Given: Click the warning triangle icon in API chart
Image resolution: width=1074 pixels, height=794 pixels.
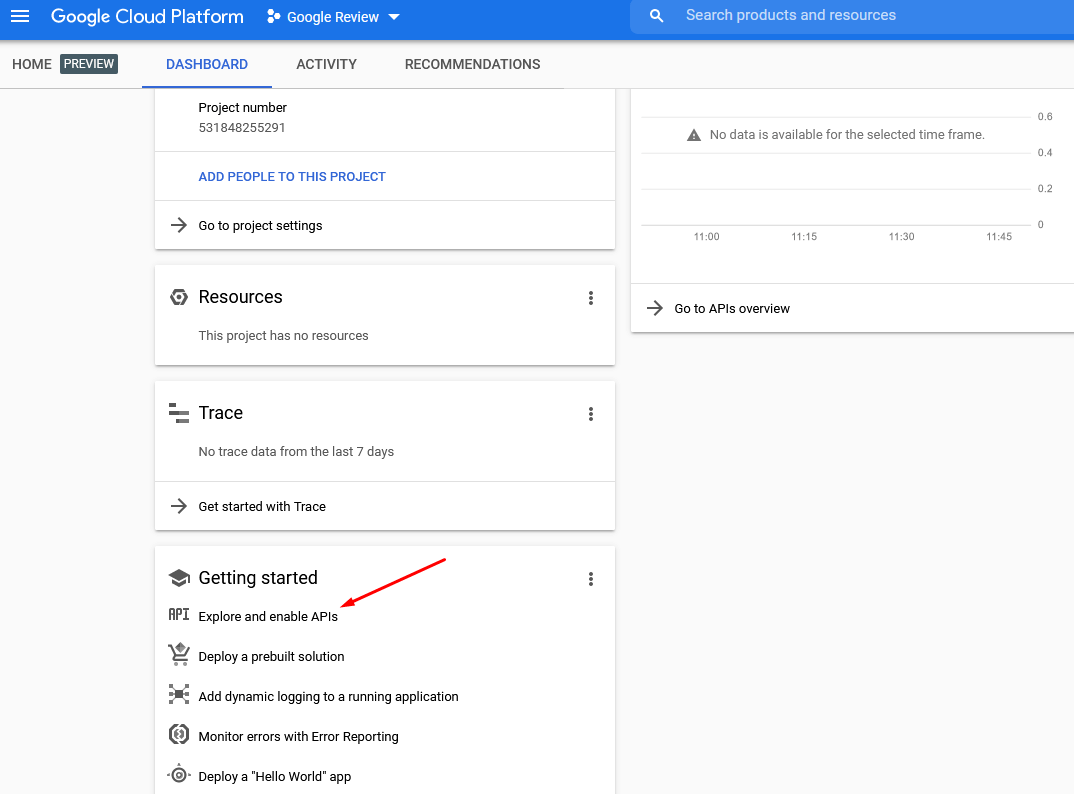Looking at the screenshot, I should tap(694, 135).
